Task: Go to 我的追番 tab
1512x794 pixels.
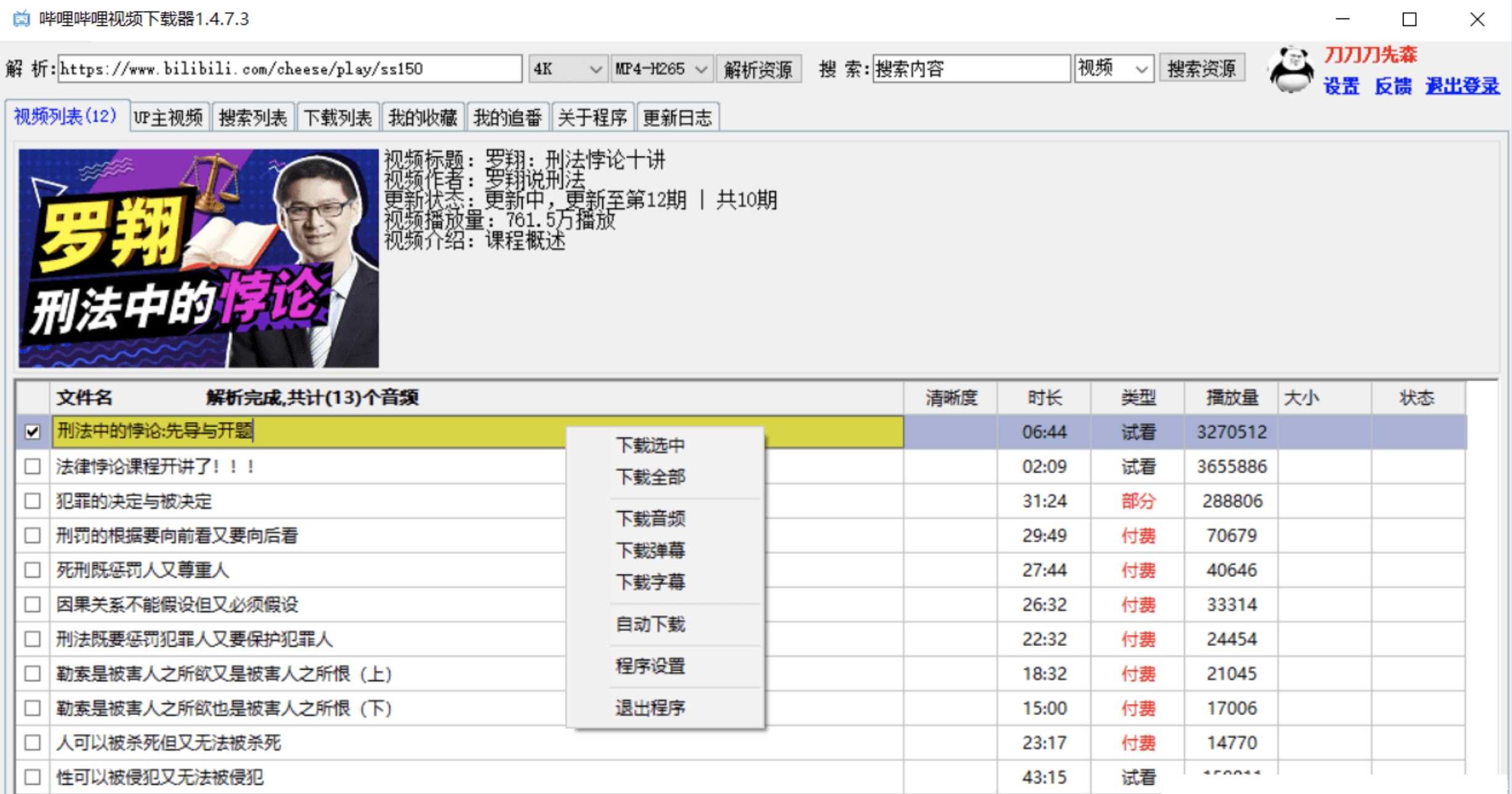Action: pos(508,117)
